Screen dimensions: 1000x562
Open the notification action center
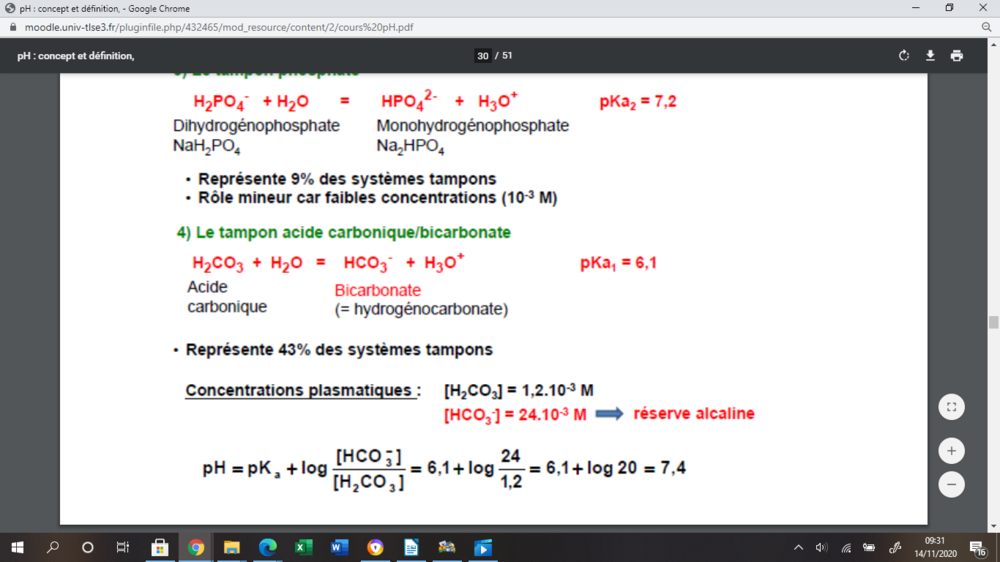(x=977, y=547)
